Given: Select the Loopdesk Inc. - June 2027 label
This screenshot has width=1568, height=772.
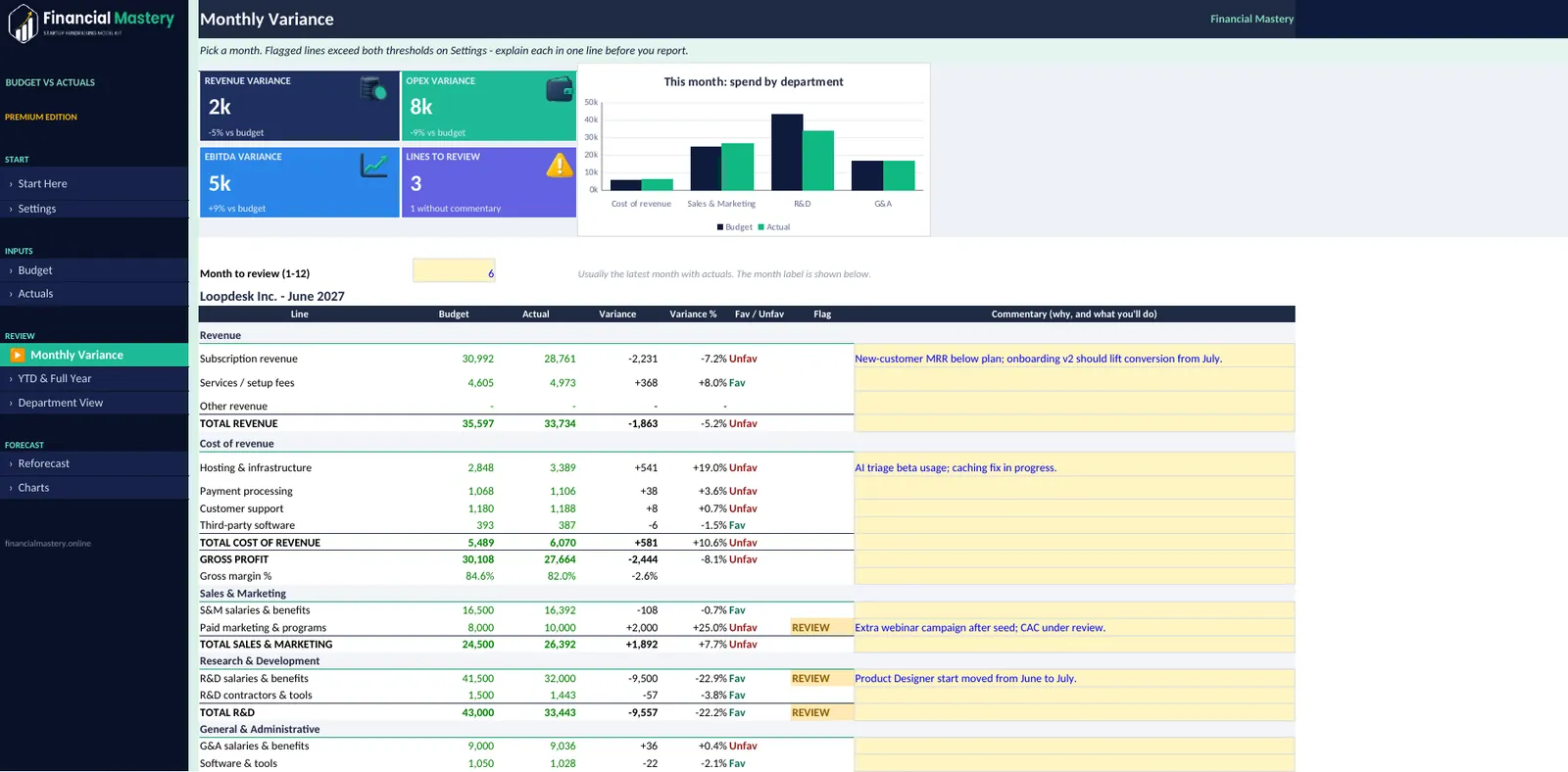Looking at the screenshot, I should click(x=272, y=296).
